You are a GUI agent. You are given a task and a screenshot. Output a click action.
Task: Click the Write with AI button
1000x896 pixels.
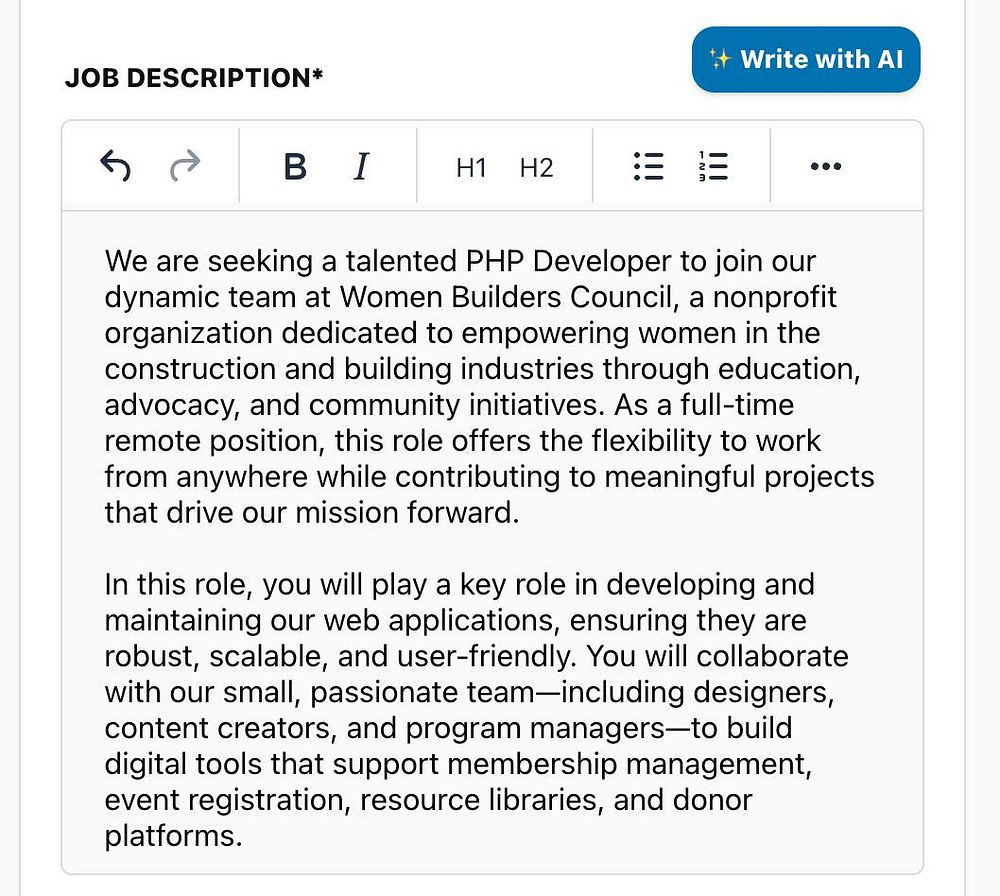click(x=805, y=60)
